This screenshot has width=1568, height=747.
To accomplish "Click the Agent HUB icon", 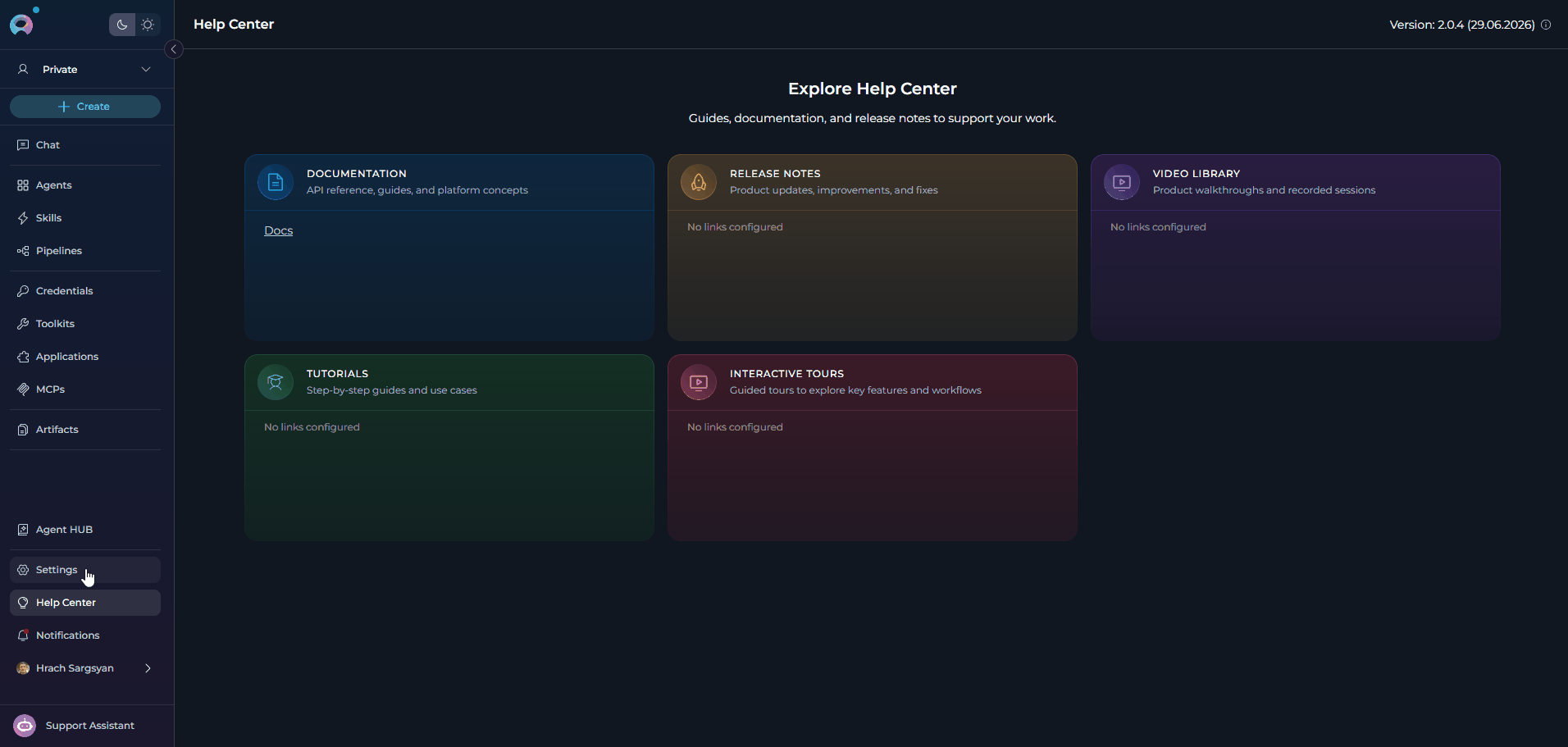I will (x=23, y=530).
